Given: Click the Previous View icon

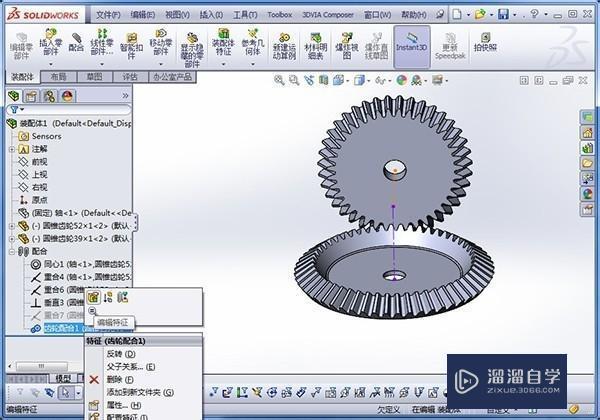Looking at the screenshot, I should pyautogui.click(x=309, y=80).
